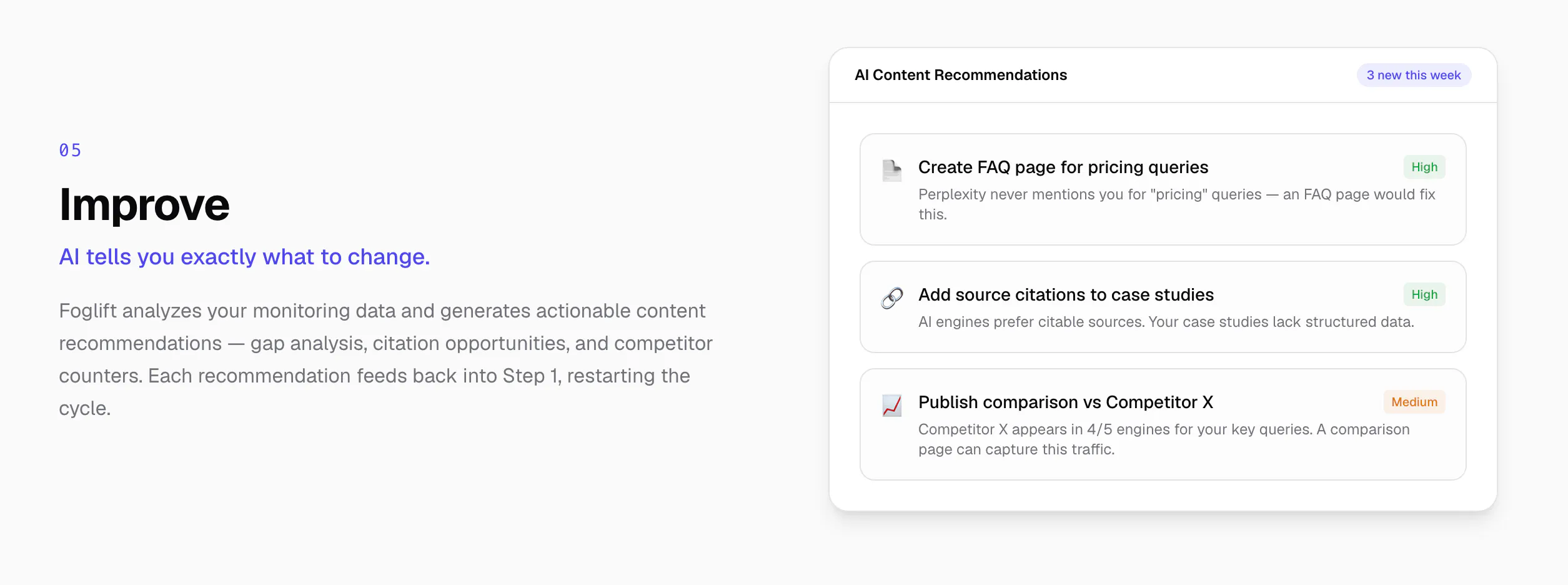
Task: Select the Perplexity pricing queries description text
Action: [1177, 204]
